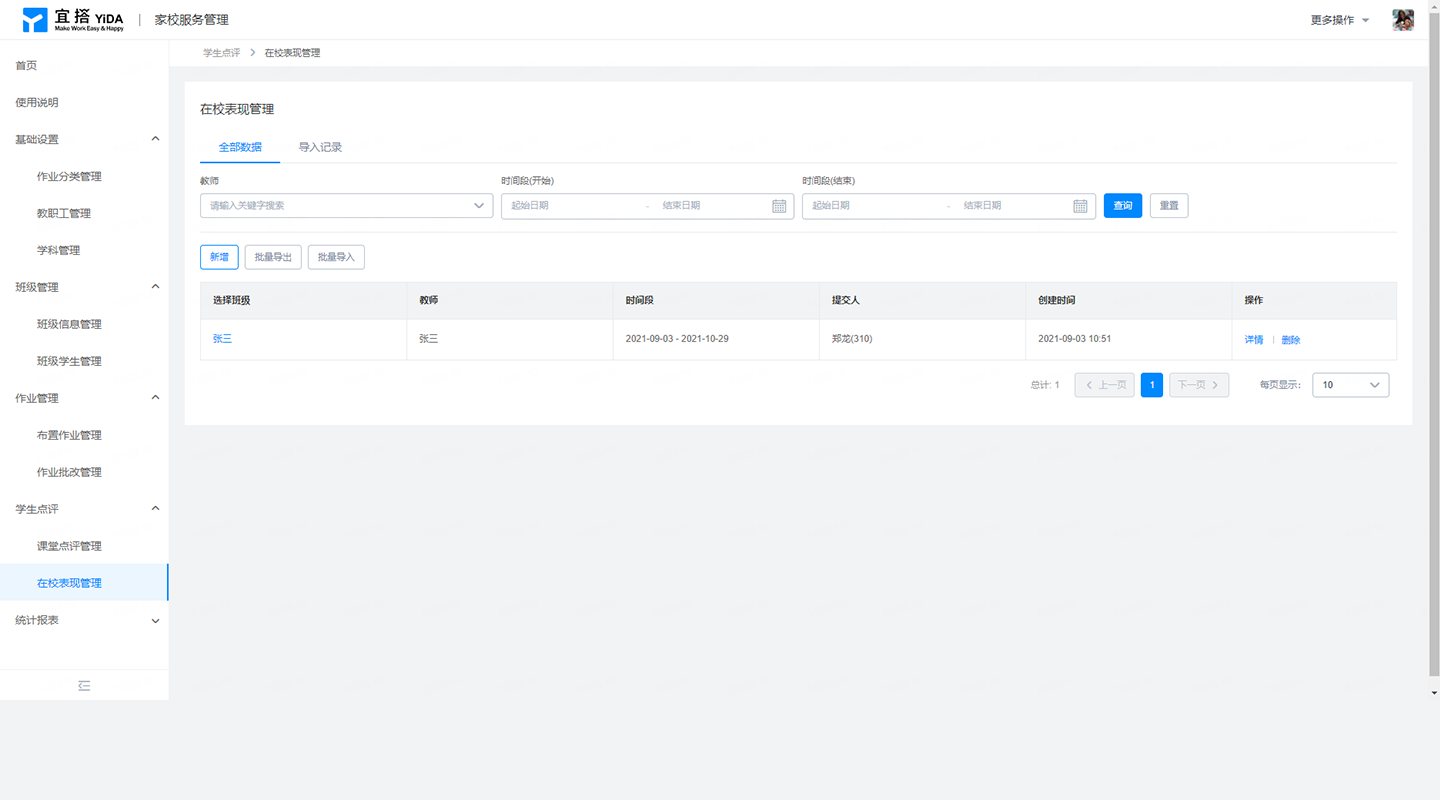Open 详情 for the 张三 row
The width and height of the screenshot is (1440, 800).
pyautogui.click(x=1254, y=340)
